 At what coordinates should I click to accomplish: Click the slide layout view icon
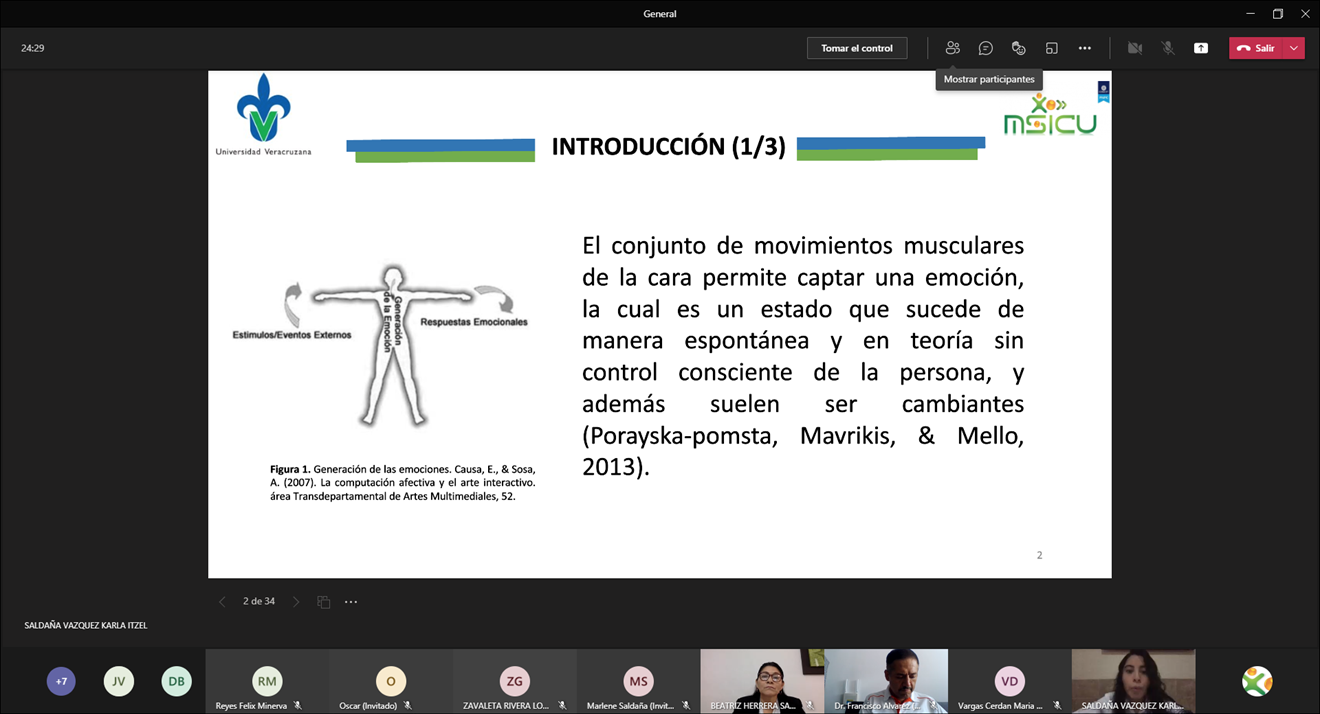click(323, 602)
